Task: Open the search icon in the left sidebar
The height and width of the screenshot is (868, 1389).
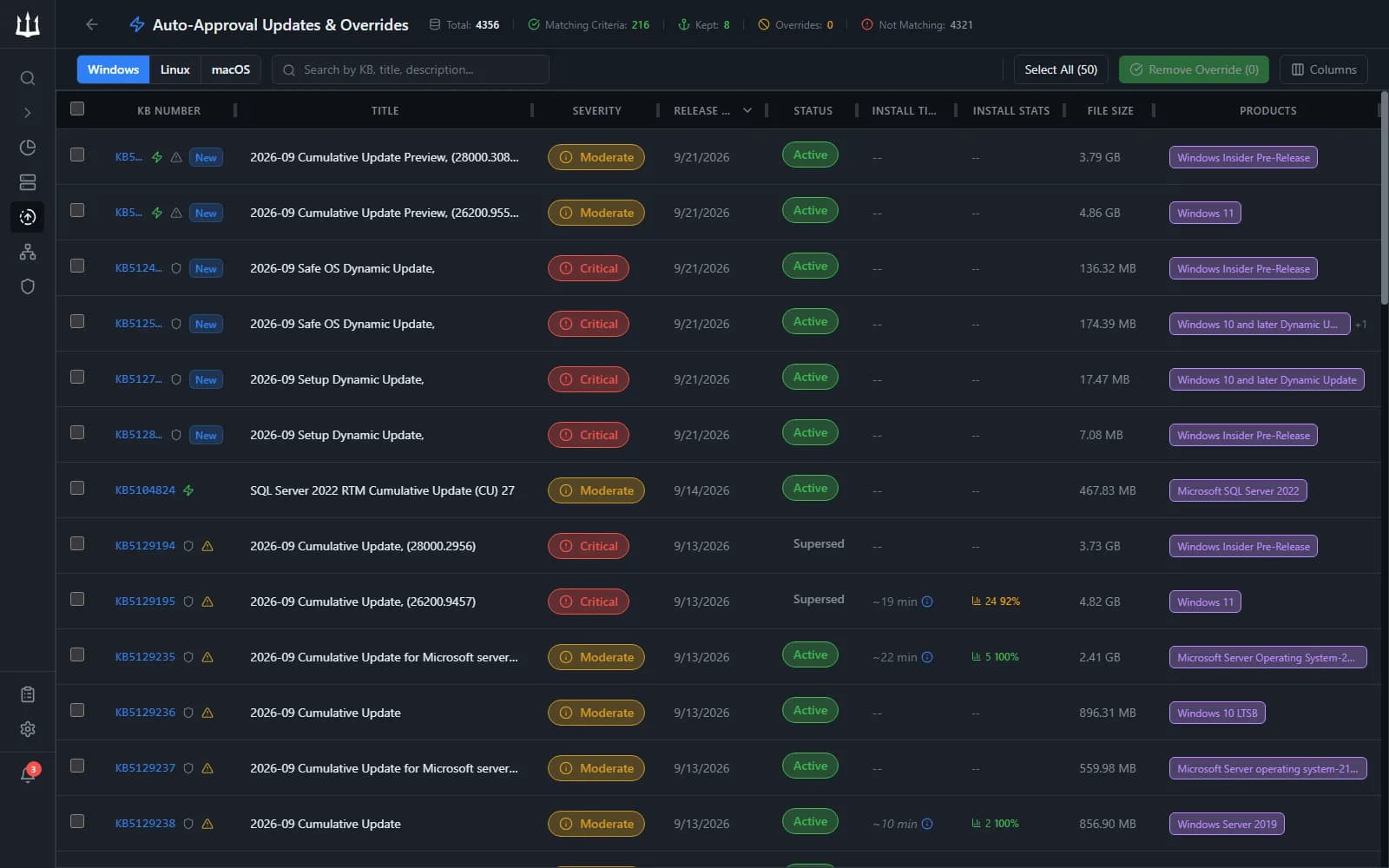Action: click(28, 78)
